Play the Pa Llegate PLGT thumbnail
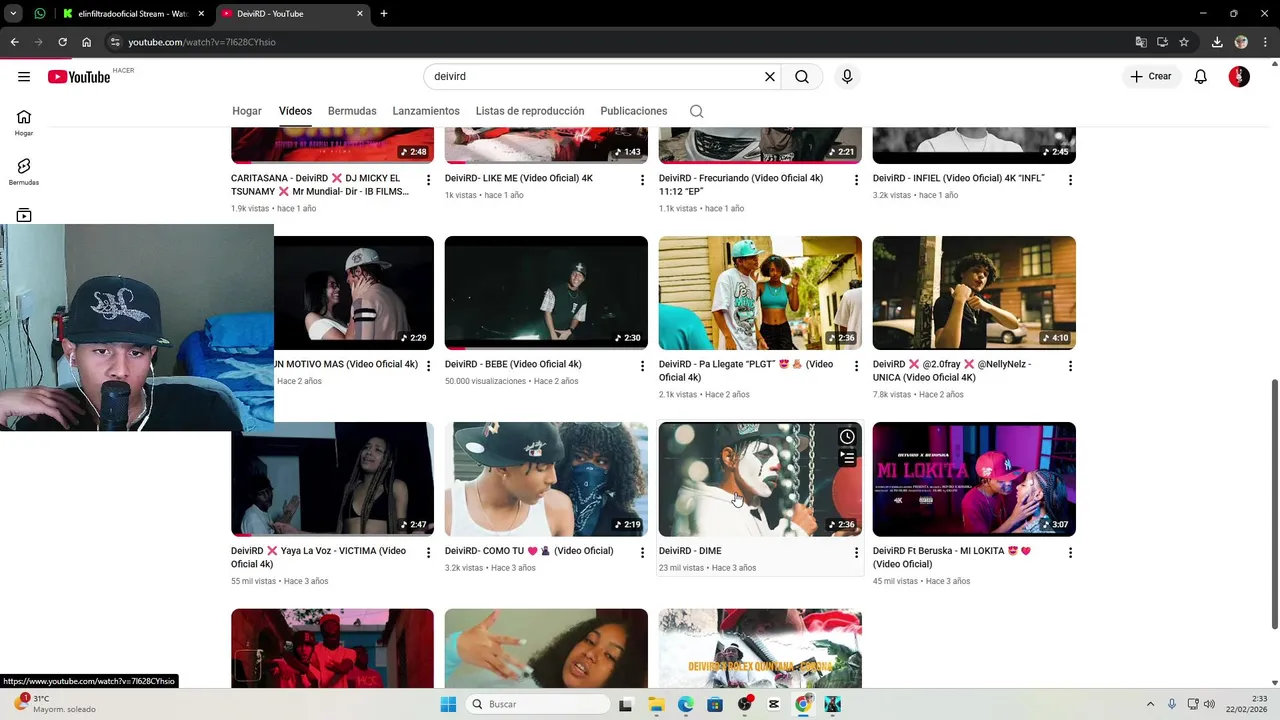This screenshot has width=1280, height=720. [x=760, y=293]
